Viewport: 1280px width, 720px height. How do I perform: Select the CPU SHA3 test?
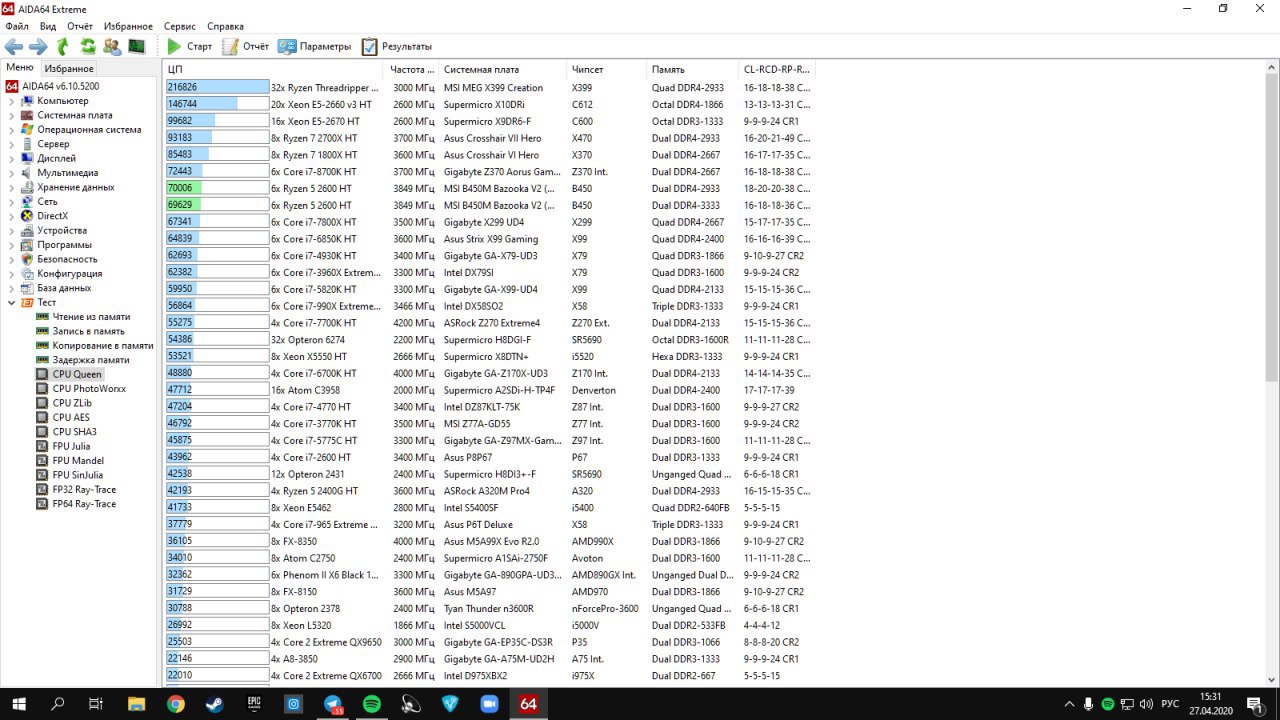tap(74, 432)
